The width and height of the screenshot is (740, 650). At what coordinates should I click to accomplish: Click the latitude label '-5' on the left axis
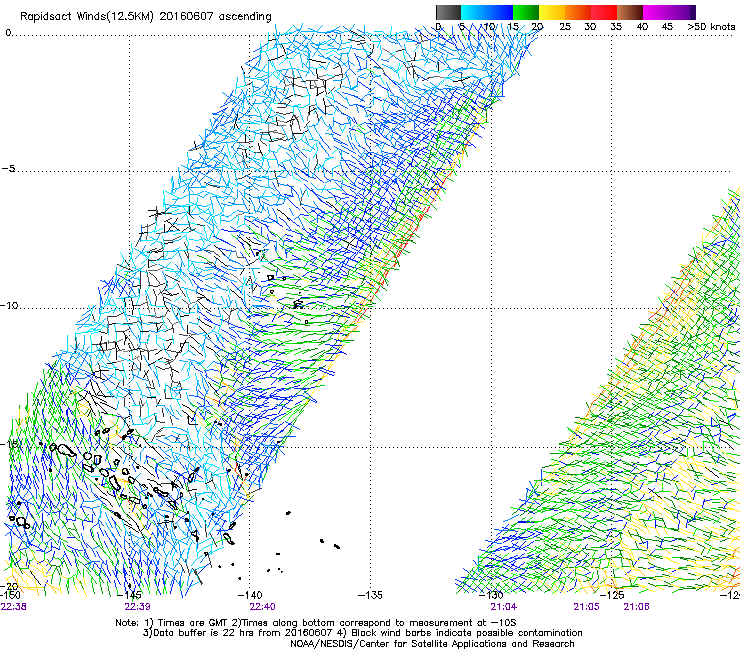pyautogui.click(x=8, y=169)
